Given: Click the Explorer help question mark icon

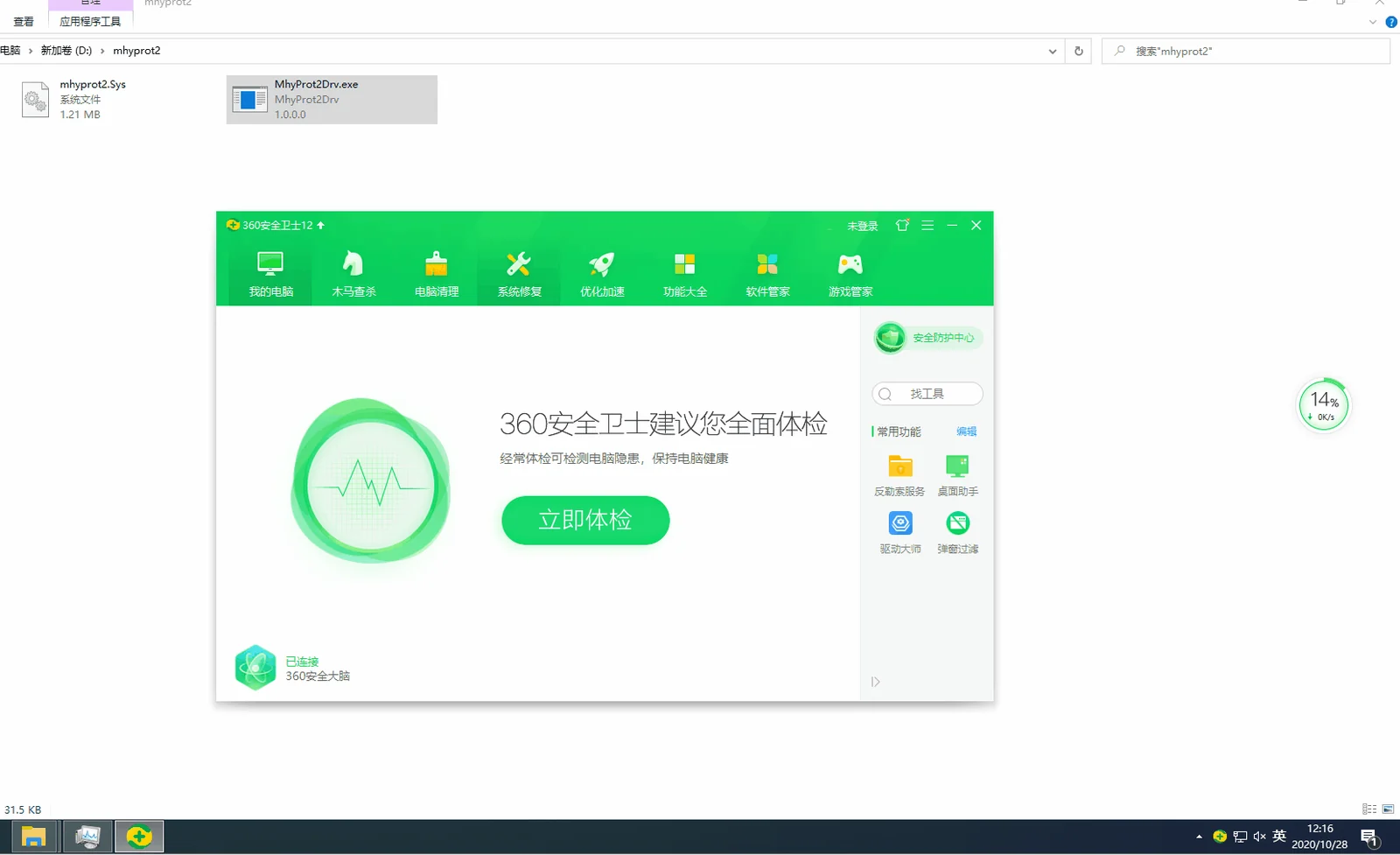Looking at the screenshot, I should pos(1391,22).
